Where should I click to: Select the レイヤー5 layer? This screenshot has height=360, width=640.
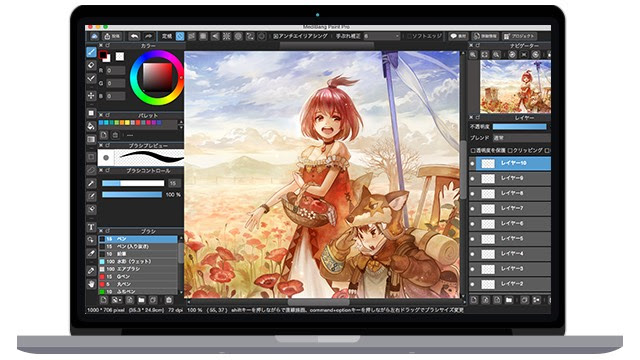point(509,239)
